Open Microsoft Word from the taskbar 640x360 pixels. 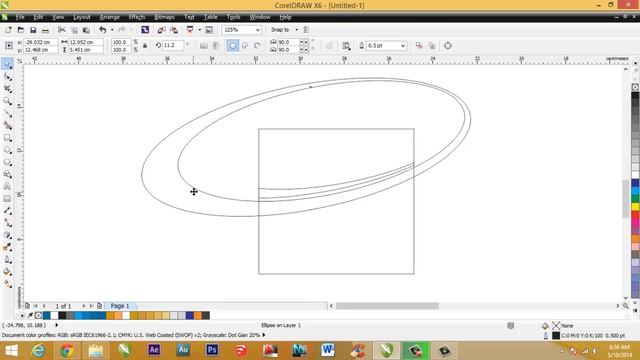tap(328, 351)
